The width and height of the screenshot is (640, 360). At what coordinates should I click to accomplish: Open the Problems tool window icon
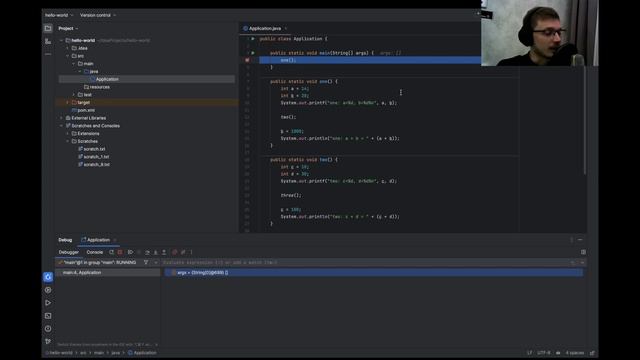pos(48,329)
